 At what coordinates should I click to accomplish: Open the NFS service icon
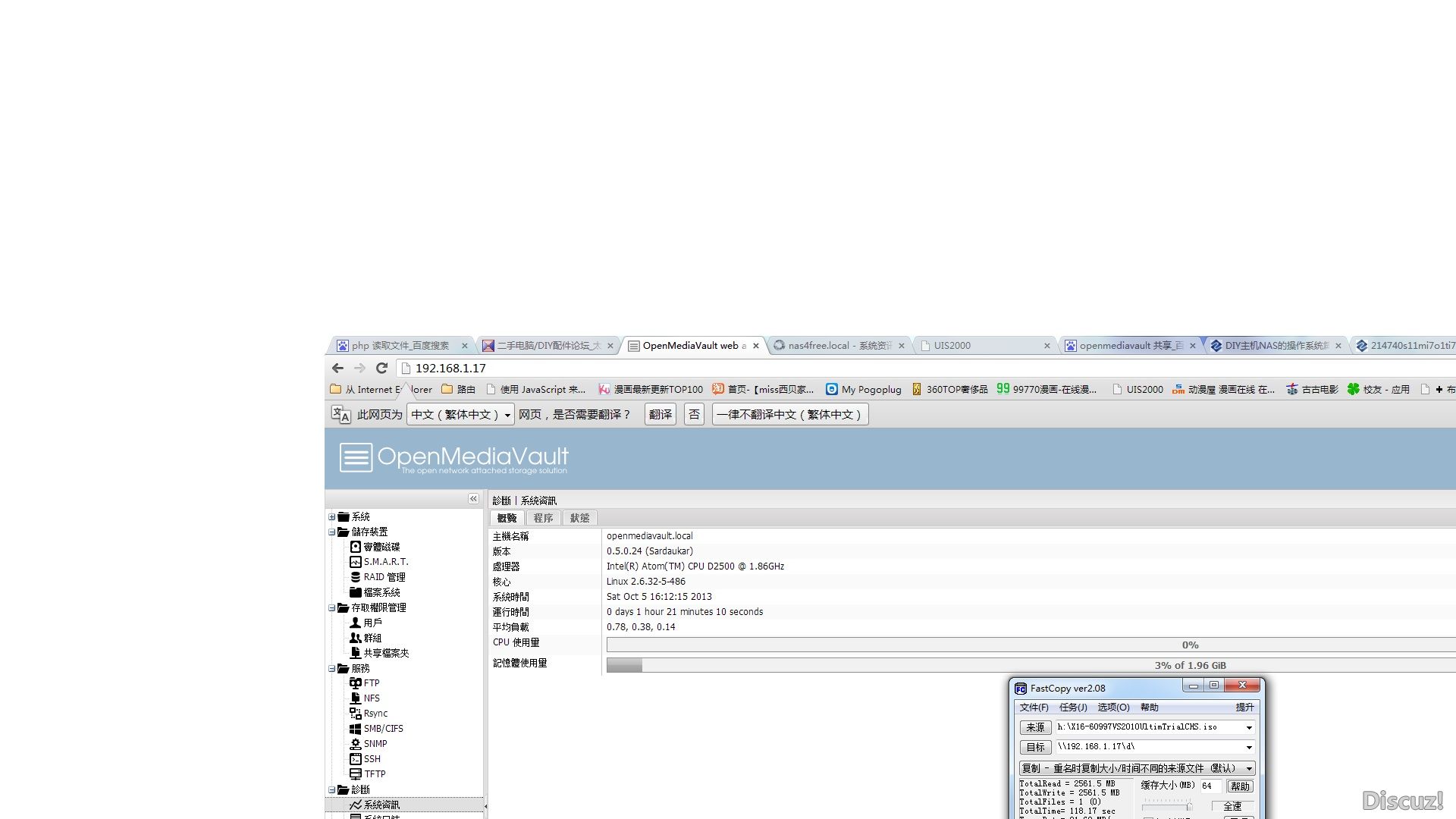point(355,698)
